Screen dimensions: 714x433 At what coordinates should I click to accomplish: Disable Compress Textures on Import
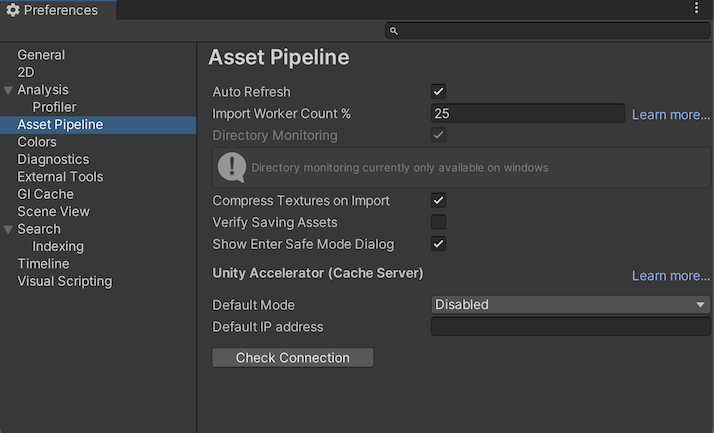tap(438, 201)
